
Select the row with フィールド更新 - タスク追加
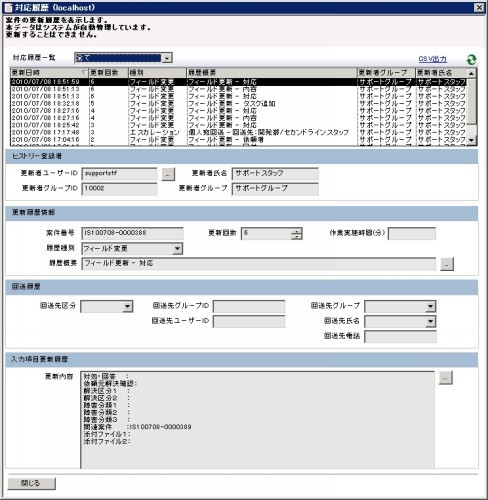click(x=238, y=103)
